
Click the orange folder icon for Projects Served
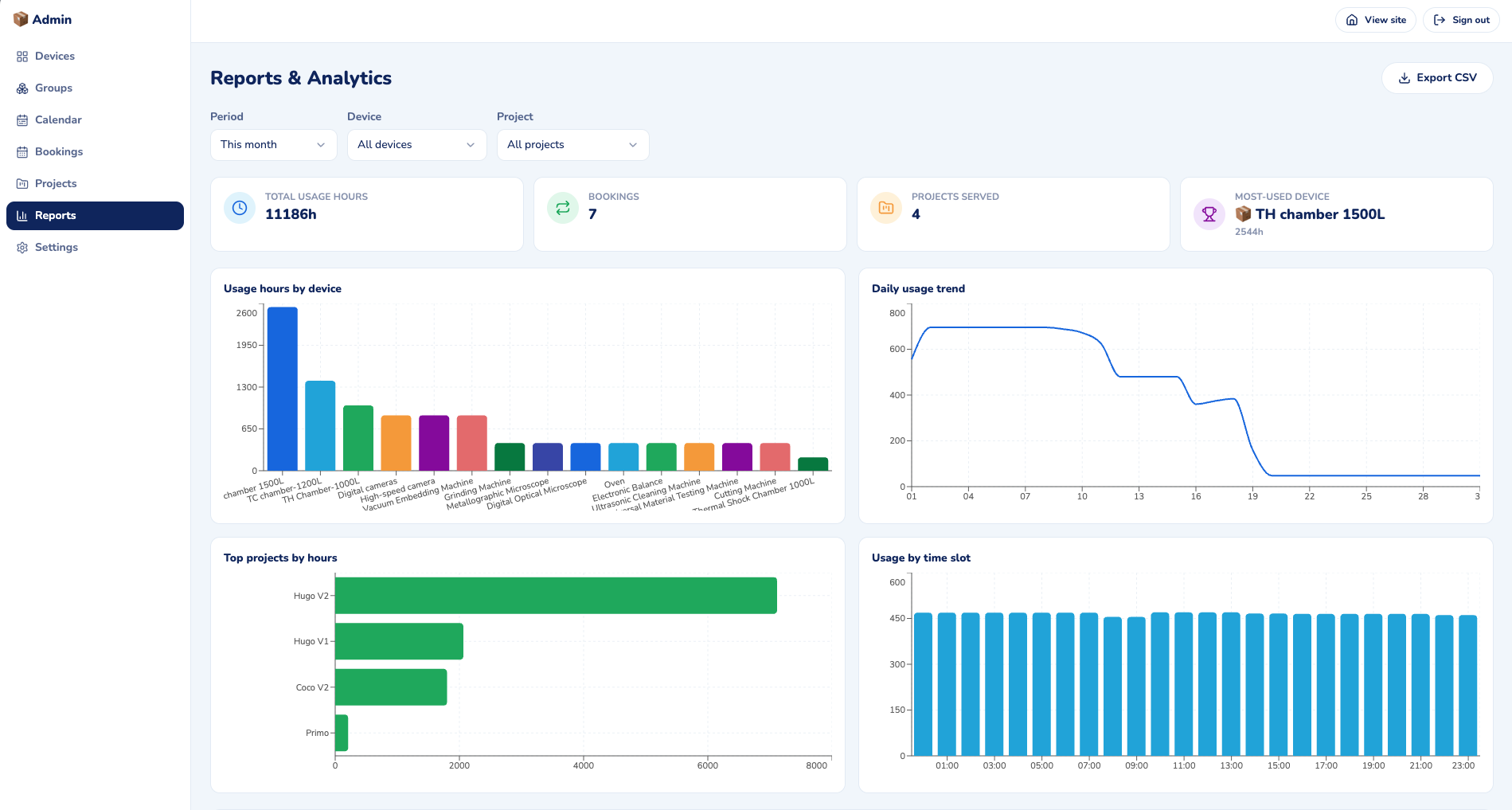click(886, 208)
